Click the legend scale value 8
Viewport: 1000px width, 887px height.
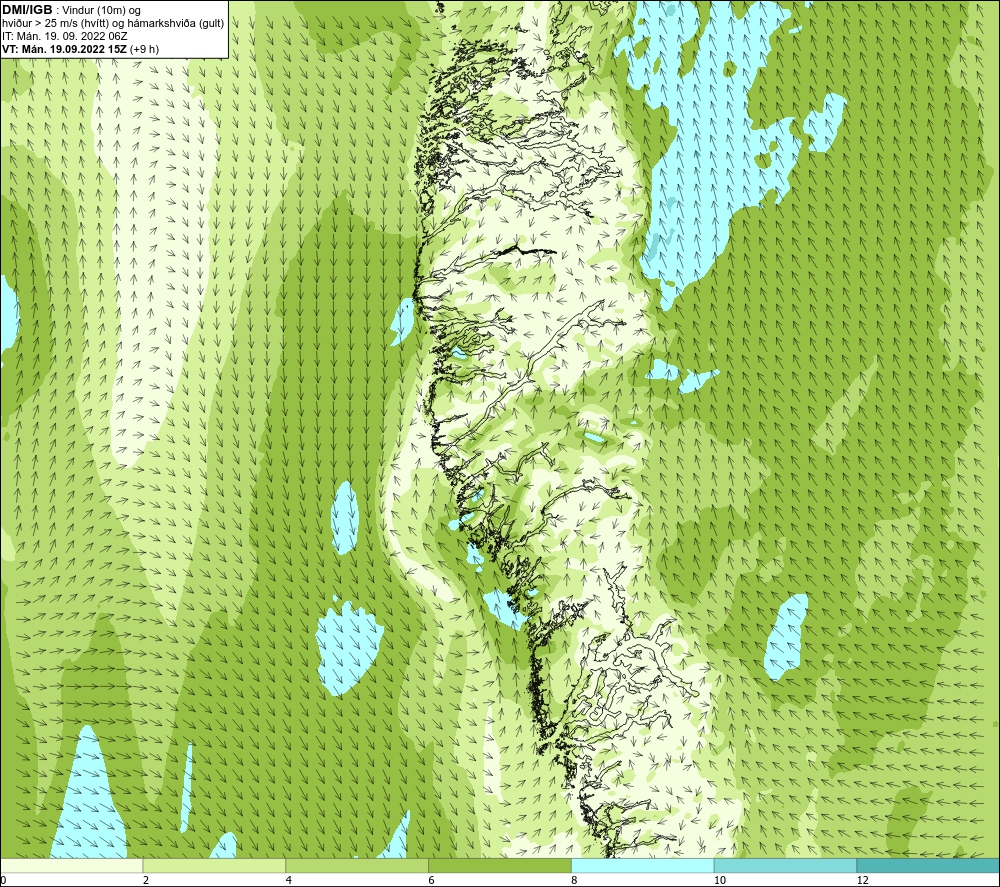(575, 880)
